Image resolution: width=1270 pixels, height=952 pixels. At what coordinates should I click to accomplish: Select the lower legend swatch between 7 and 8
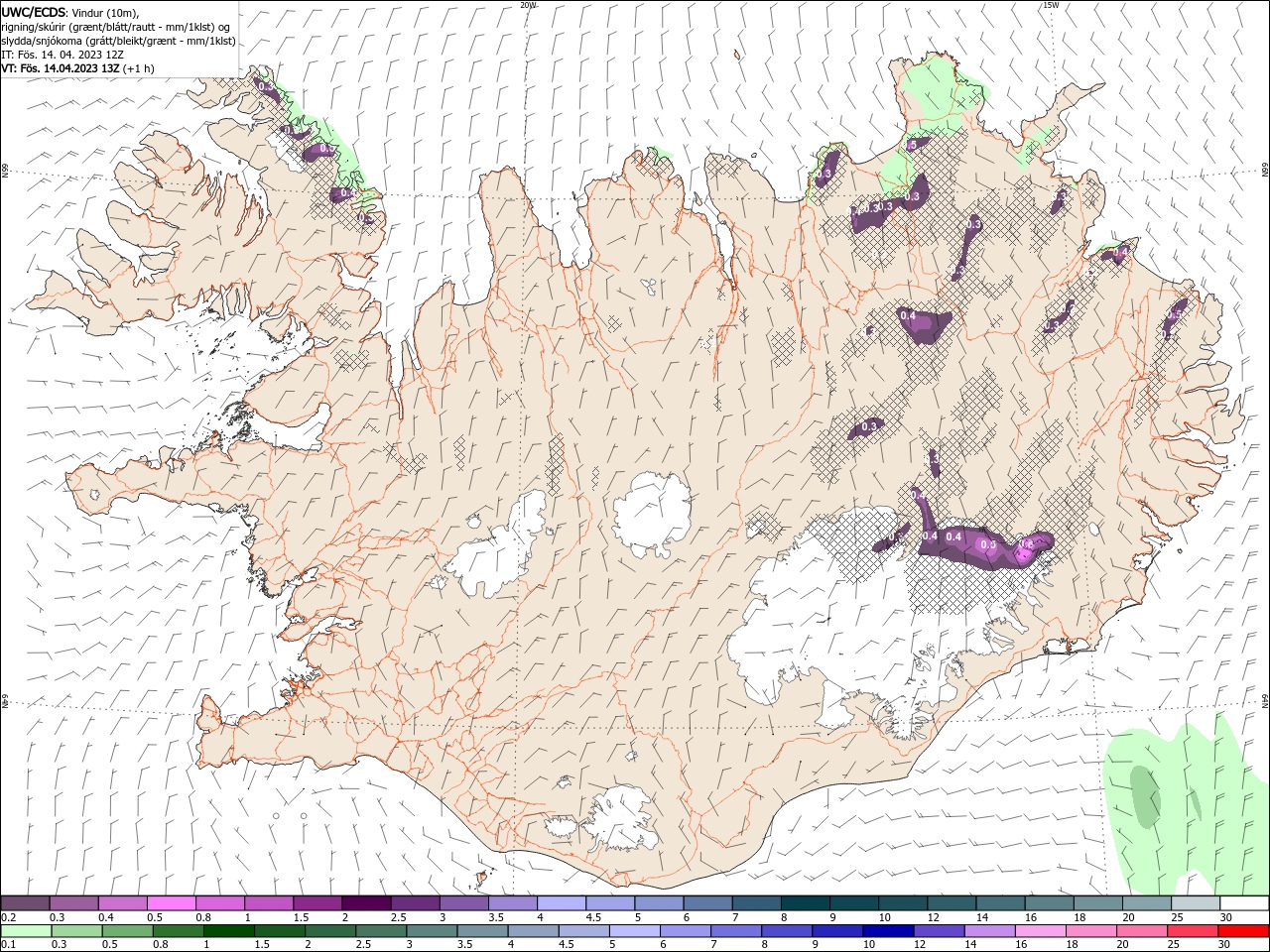coord(735,931)
